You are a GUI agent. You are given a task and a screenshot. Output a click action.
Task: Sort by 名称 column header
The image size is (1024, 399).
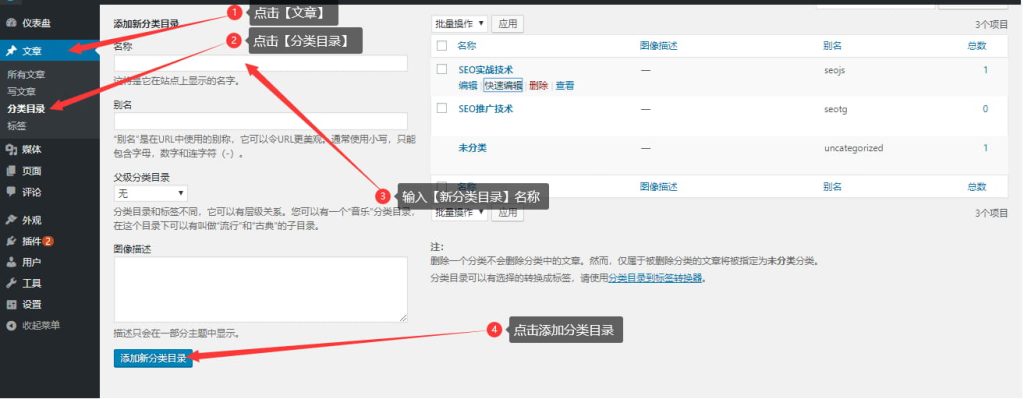(x=467, y=46)
